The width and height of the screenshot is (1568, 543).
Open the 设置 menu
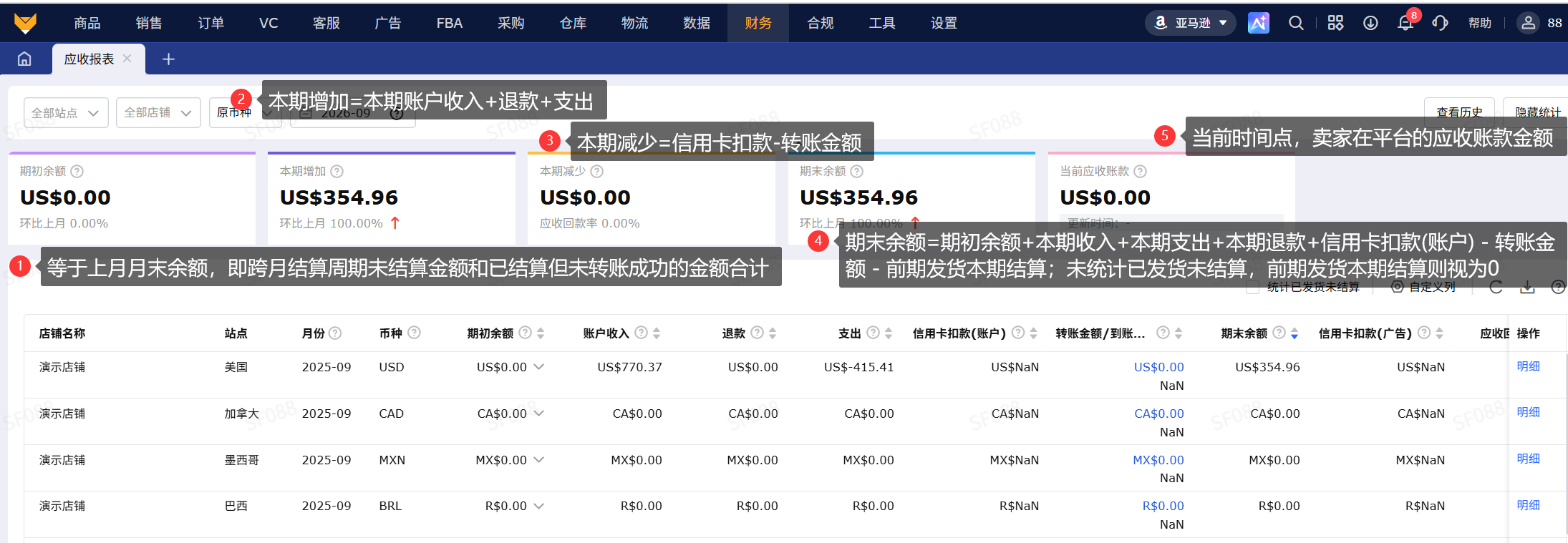944,23
